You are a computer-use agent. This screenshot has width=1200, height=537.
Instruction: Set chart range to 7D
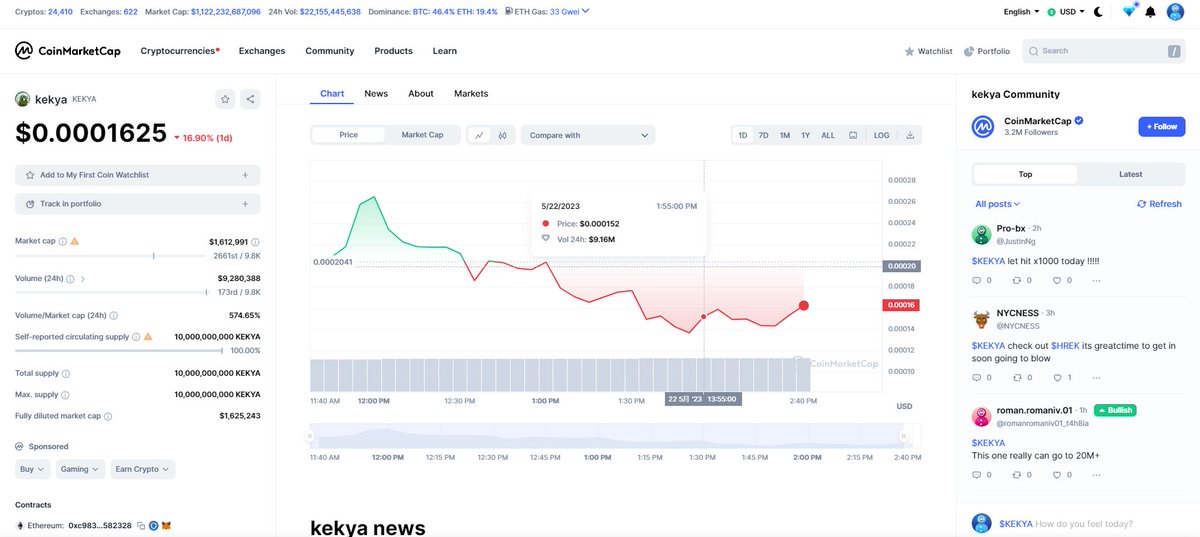[763, 135]
